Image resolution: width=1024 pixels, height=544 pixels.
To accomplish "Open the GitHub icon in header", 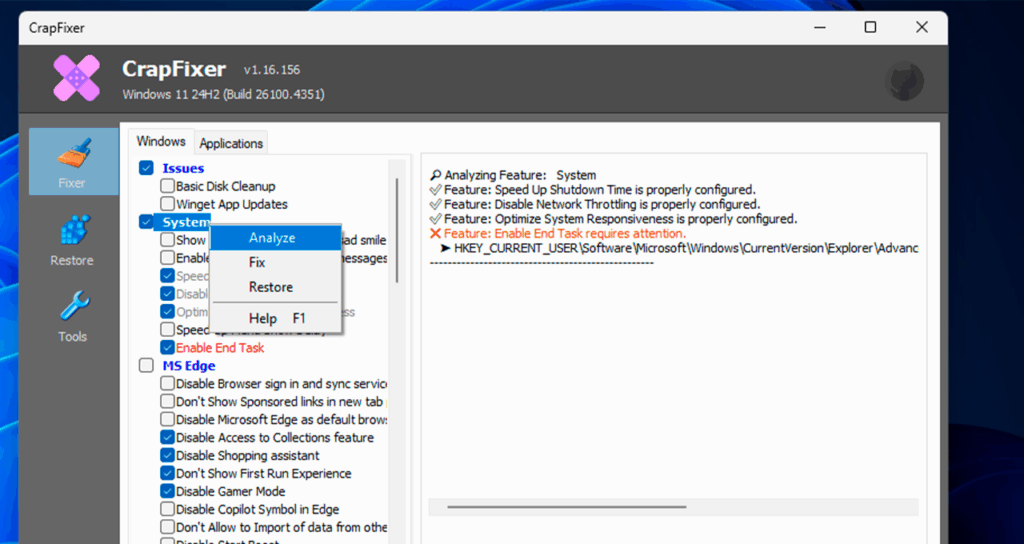I will coord(905,81).
